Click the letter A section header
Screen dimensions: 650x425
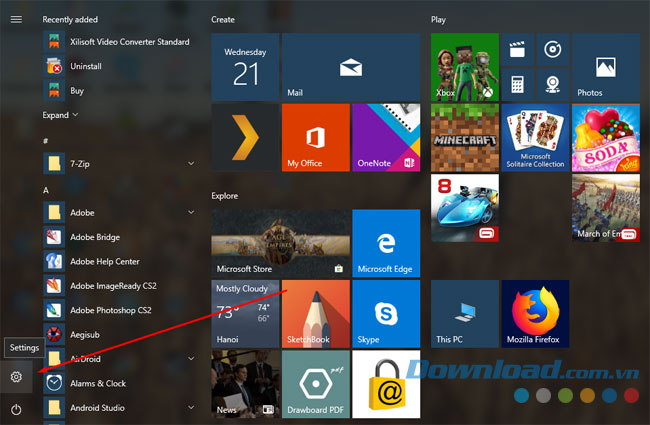[x=46, y=189]
